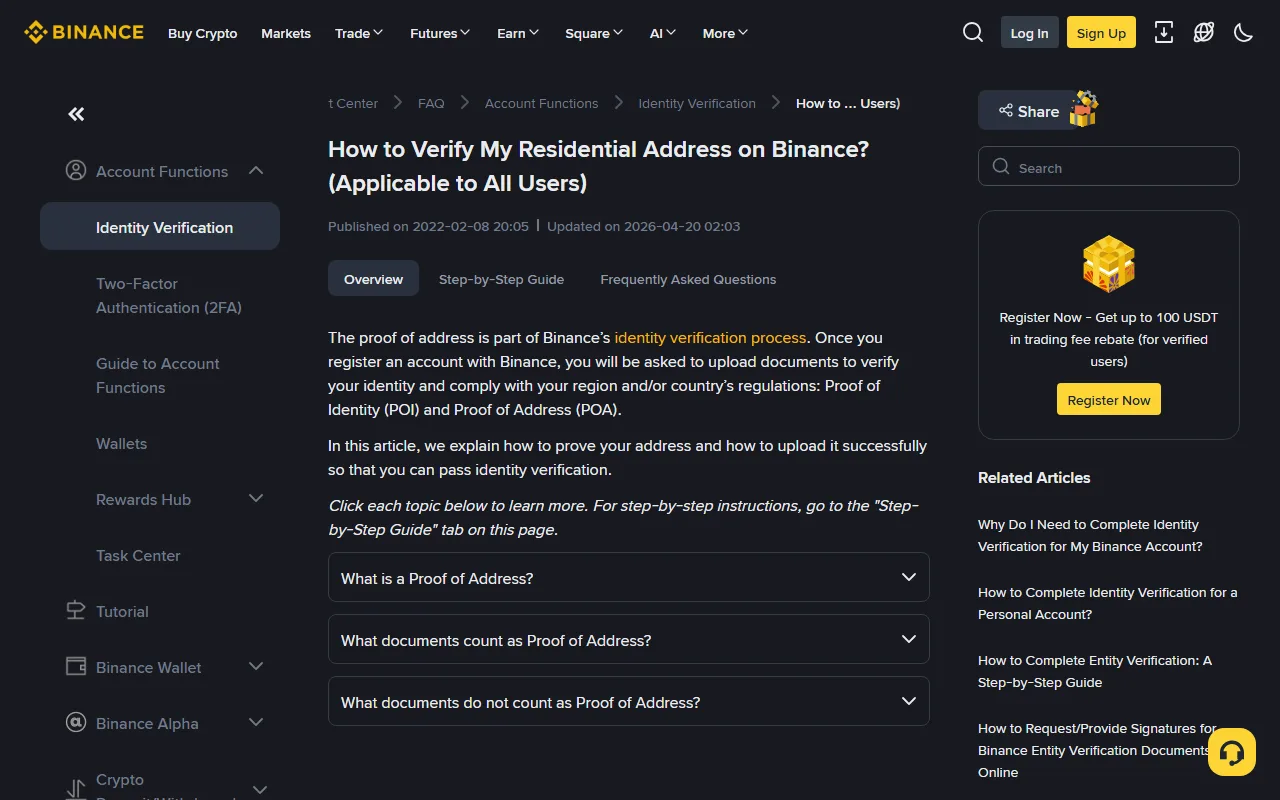This screenshot has height=800, width=1280.
Task: Expand 'What is a Proof of Address?'
Action: (x=629, y=578)
